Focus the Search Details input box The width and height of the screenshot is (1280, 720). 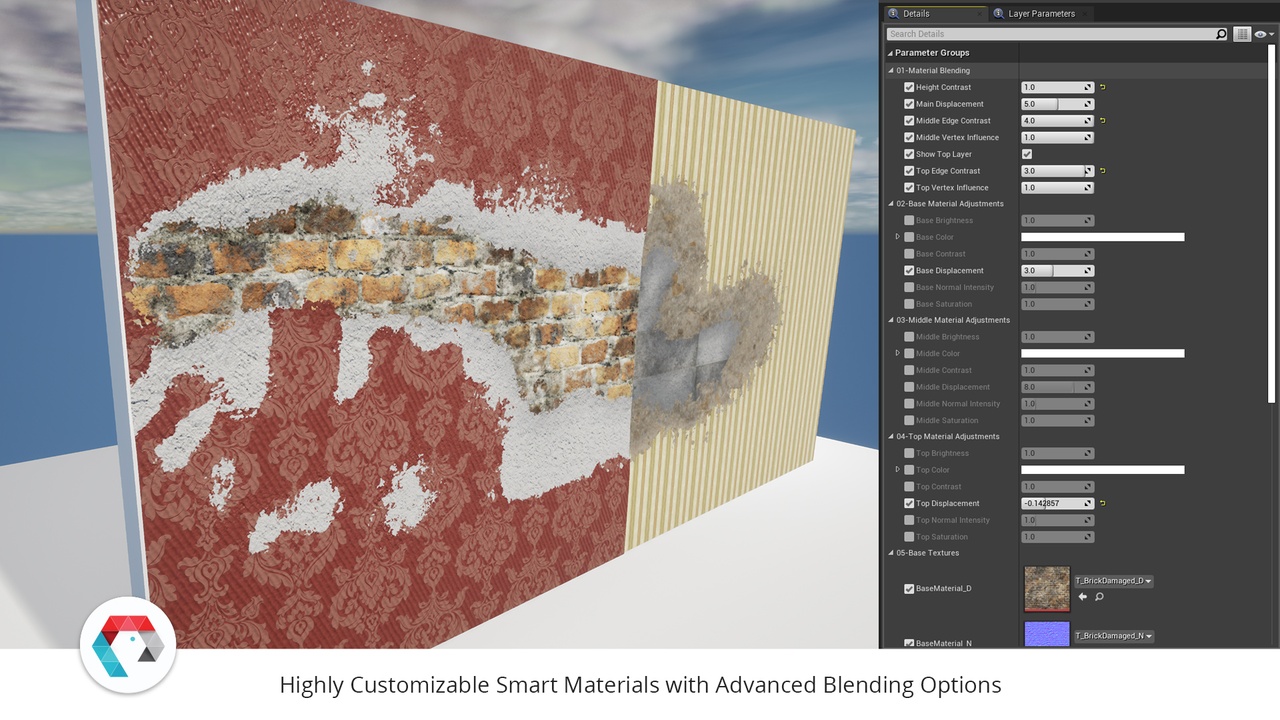click(x=1050, y=34)
